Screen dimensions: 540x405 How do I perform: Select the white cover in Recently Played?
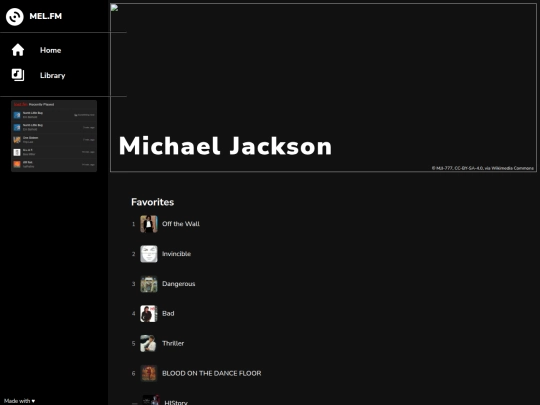[x=17, y=152]
